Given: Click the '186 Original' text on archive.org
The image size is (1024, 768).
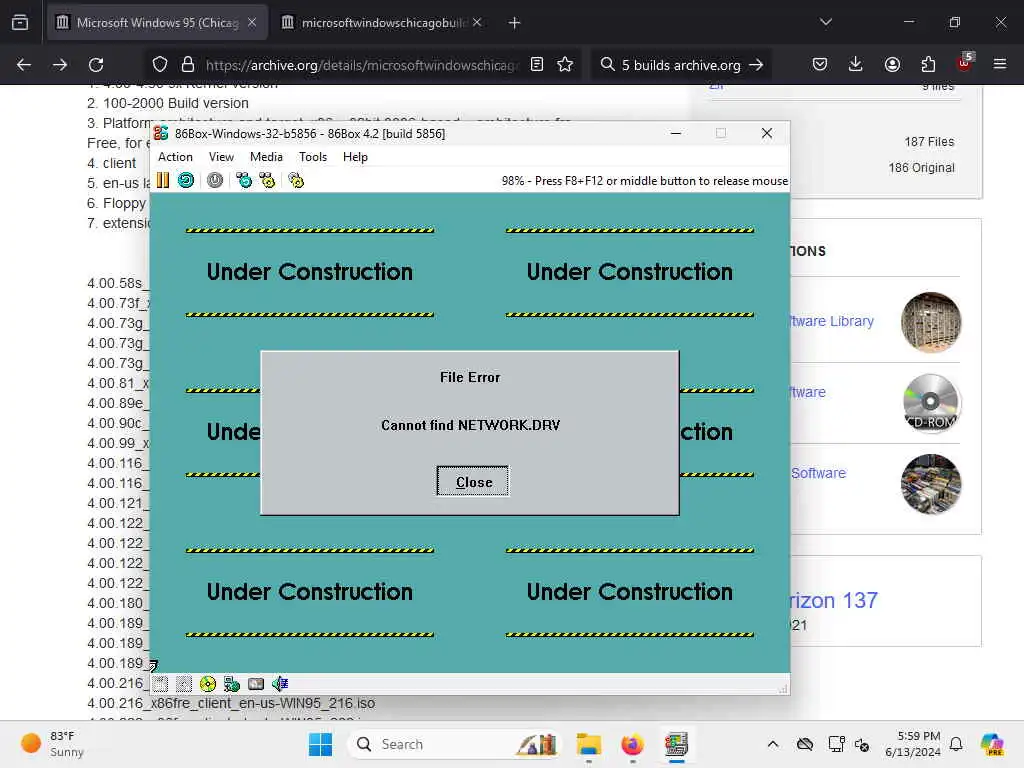Looking at the screenshot, I should (921, 168).
